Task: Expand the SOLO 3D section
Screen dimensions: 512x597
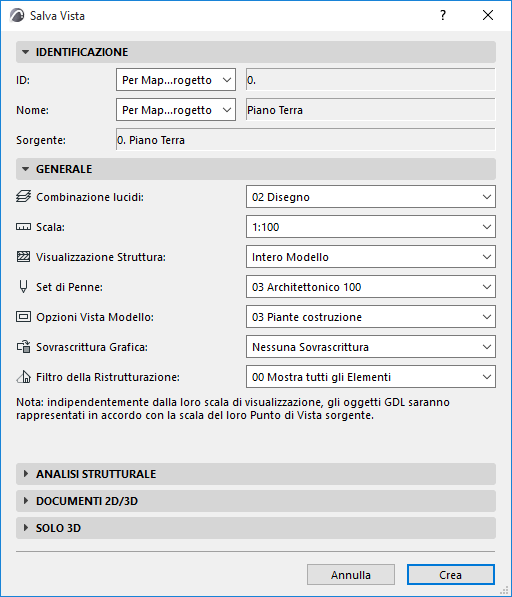Action: click(x=256, y=528)
